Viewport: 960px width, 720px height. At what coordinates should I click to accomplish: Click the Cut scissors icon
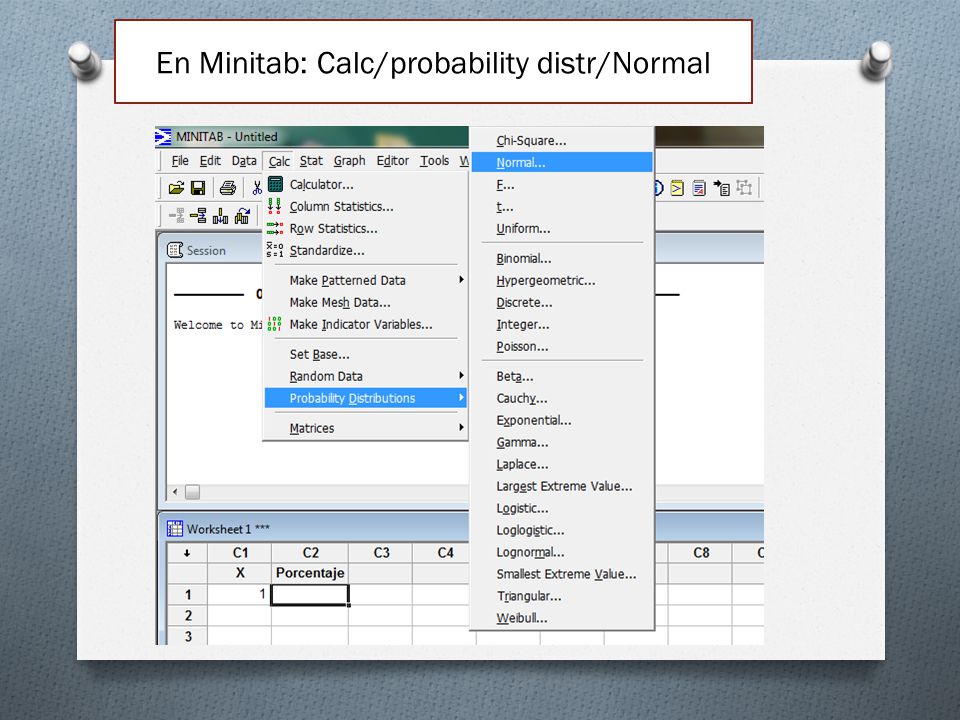tap(257, 188)
